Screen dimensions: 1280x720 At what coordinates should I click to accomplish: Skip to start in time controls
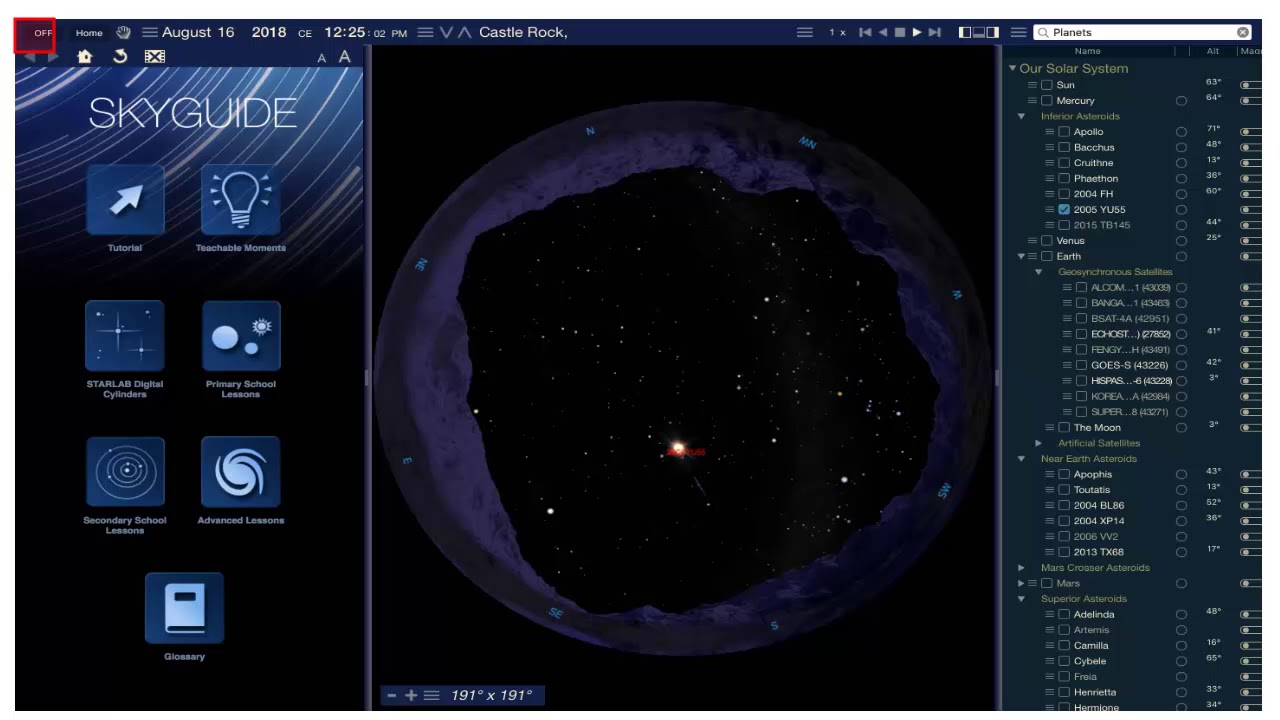pyautogui.click(x=865, y=32)
